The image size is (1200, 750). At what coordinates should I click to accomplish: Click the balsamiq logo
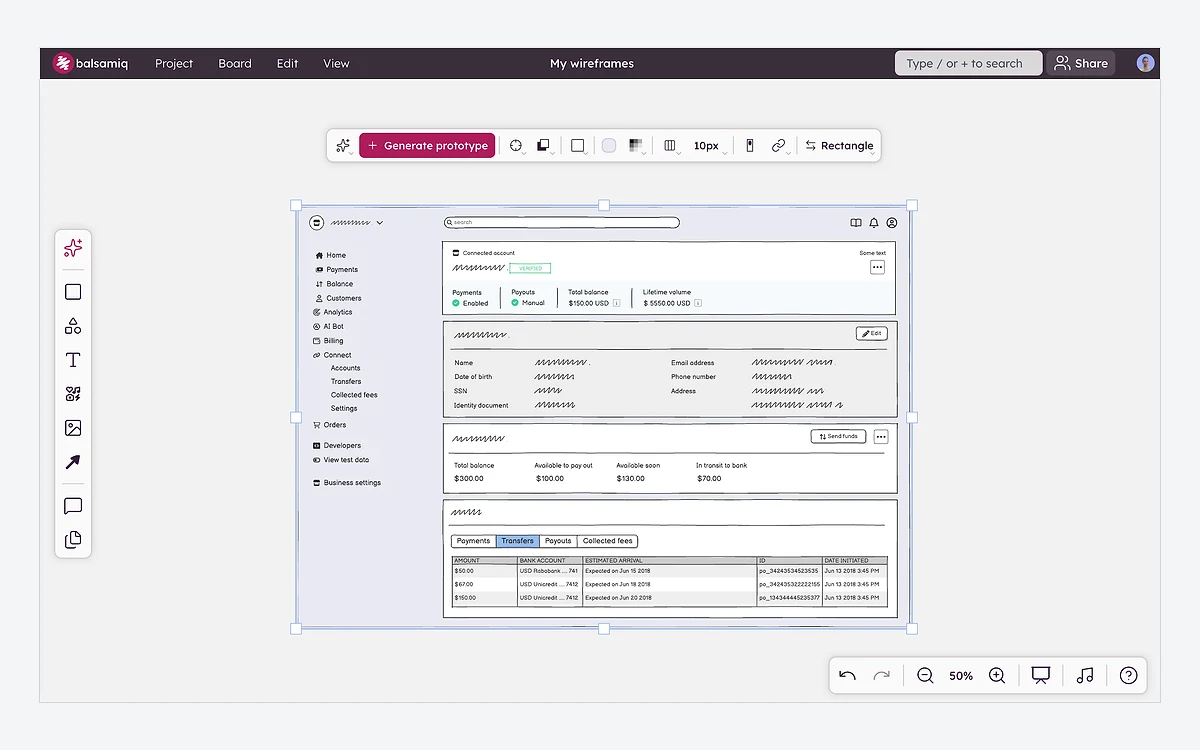pyautogui.click(x=90, y=63)
